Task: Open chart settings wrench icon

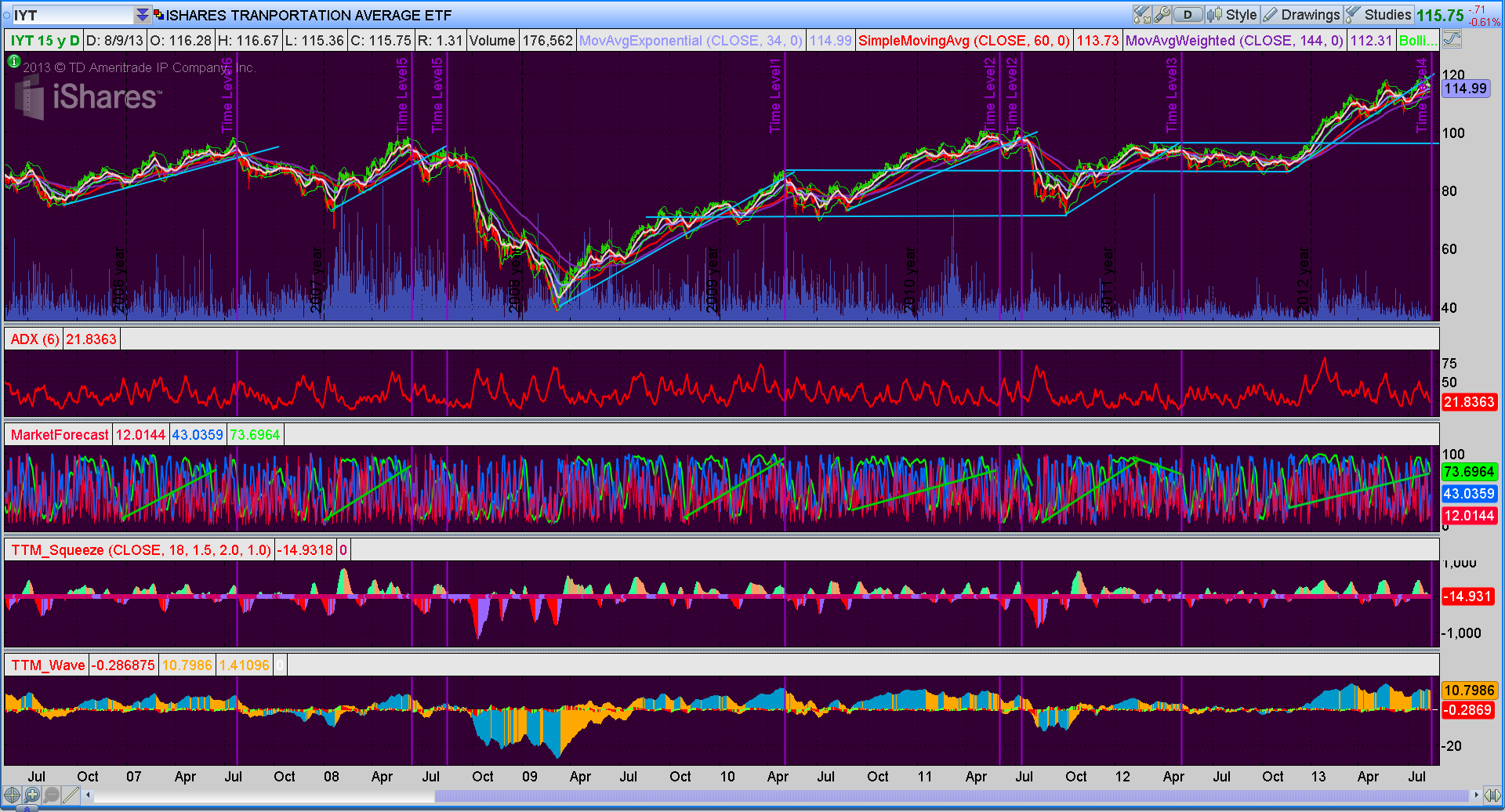Action: [1162, 15]
